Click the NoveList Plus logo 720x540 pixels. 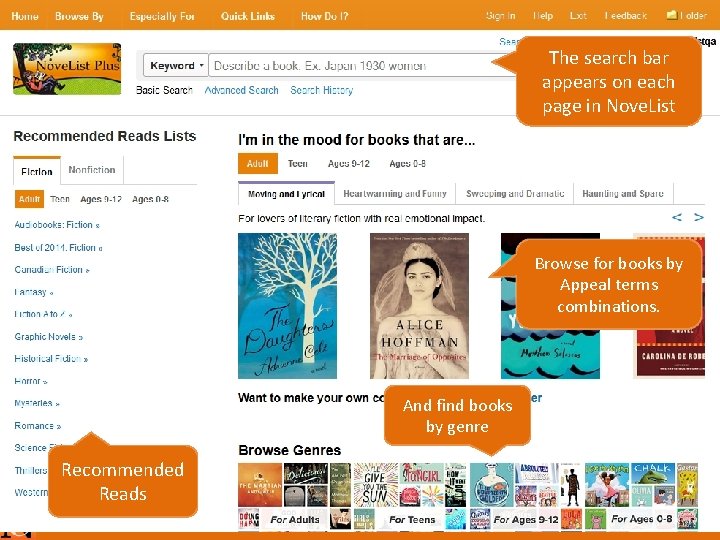point(67,68)
